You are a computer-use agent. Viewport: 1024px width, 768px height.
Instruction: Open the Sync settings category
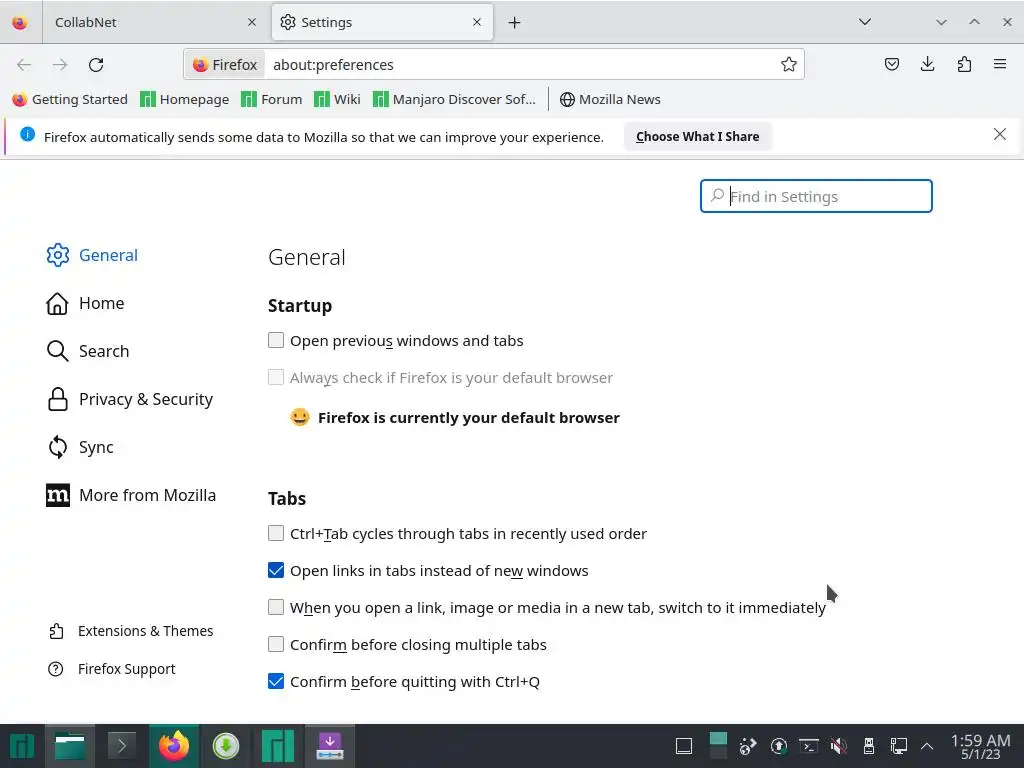tap(80, 447)
